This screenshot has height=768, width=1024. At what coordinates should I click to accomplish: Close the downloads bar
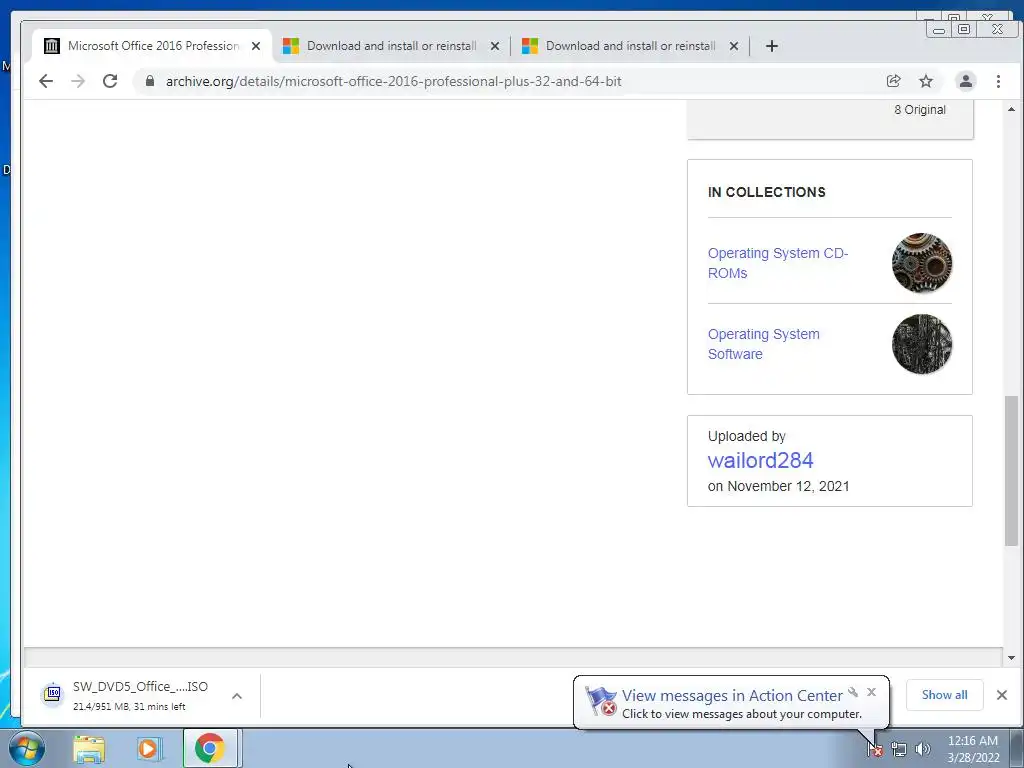[x=1002, y=695]
